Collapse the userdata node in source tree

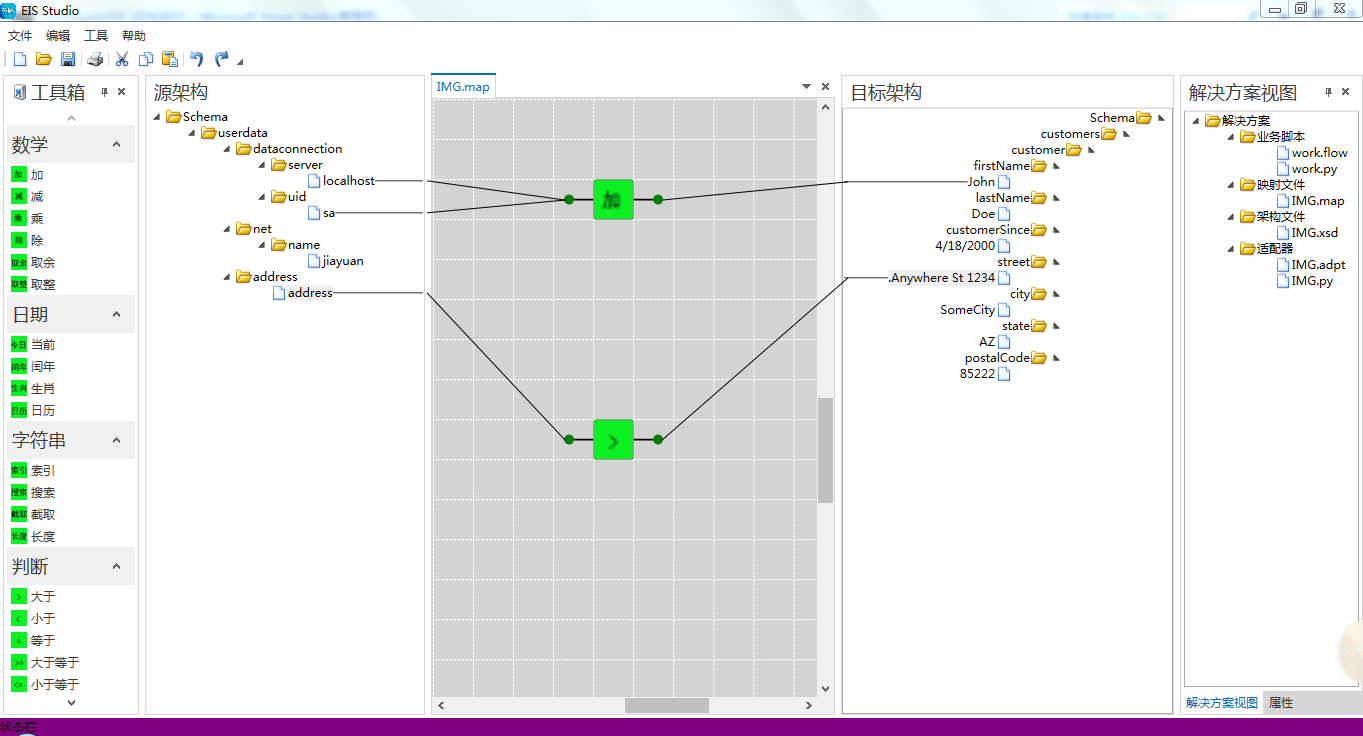193,133
